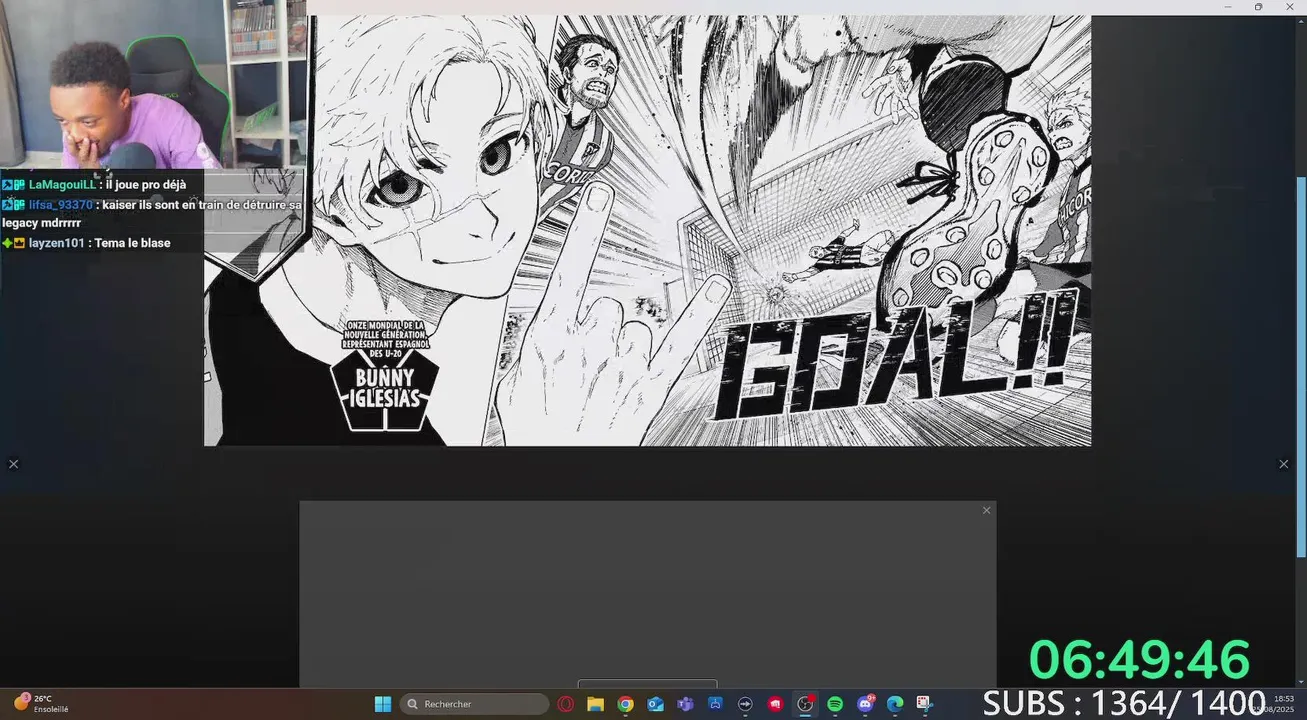Click chat username layzen101

point(57,243)
